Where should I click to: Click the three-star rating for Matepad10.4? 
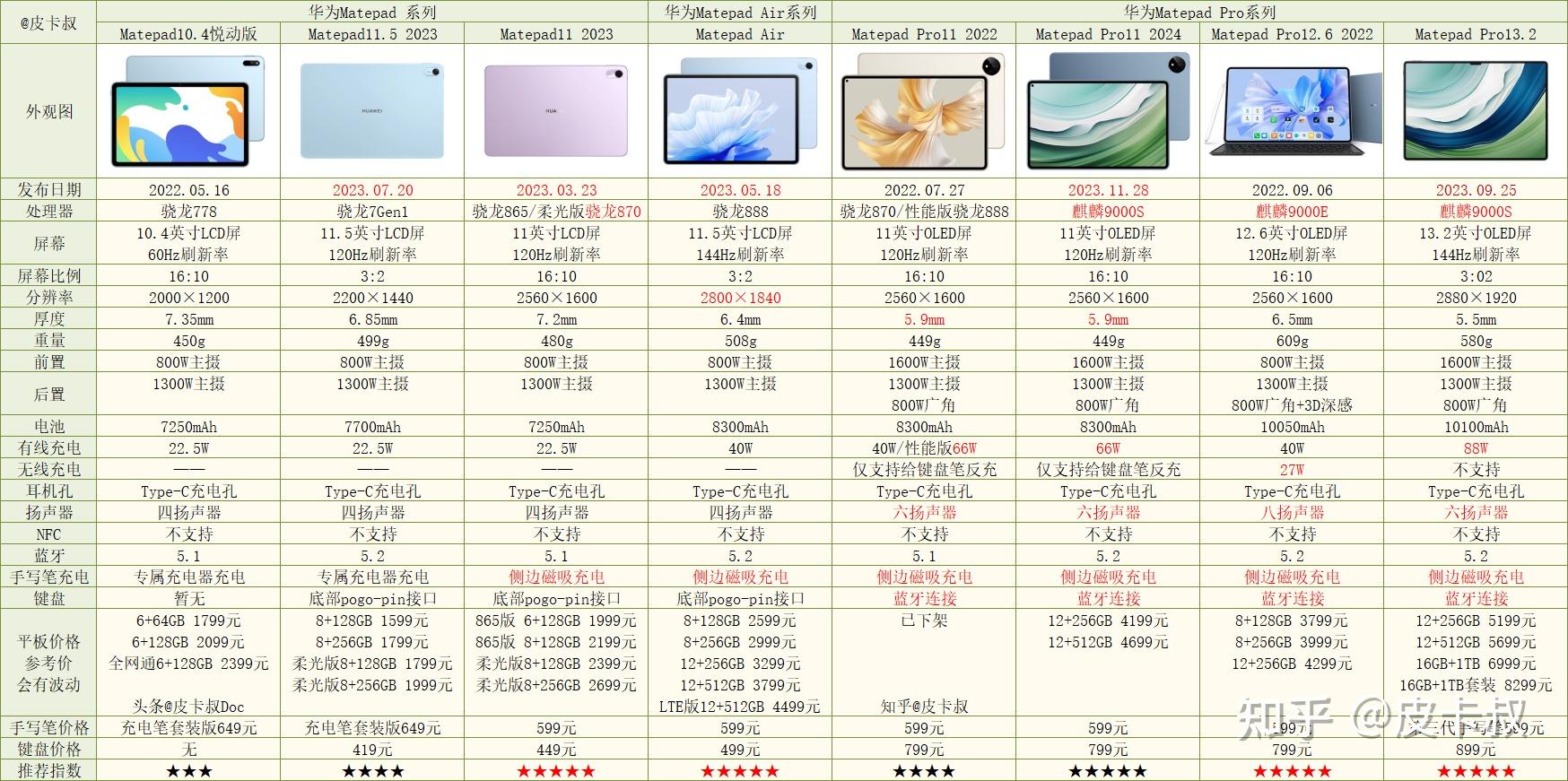[x=188, y=771]
